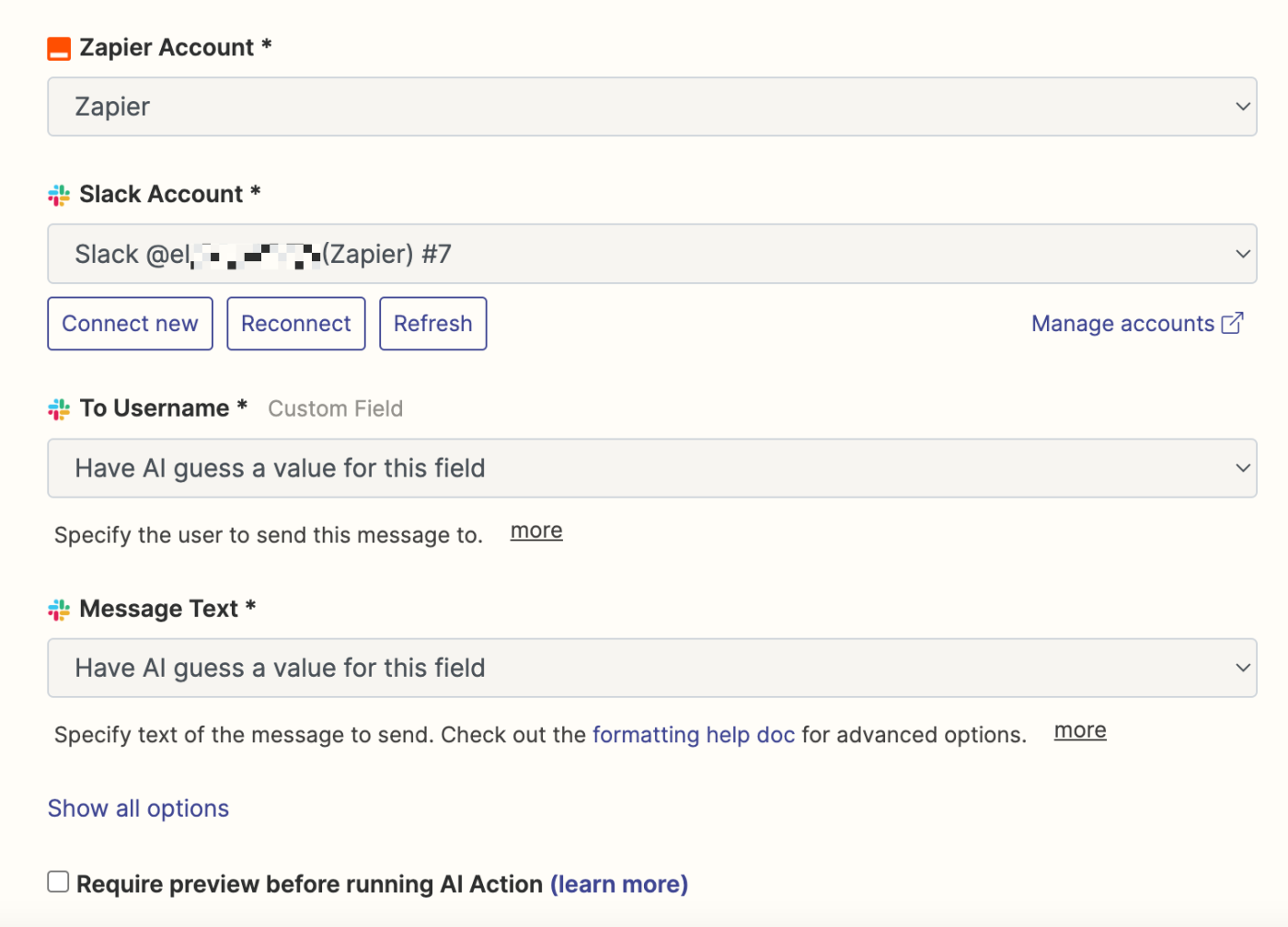
Task: Click the Connect new button
Action: point(130,324)
